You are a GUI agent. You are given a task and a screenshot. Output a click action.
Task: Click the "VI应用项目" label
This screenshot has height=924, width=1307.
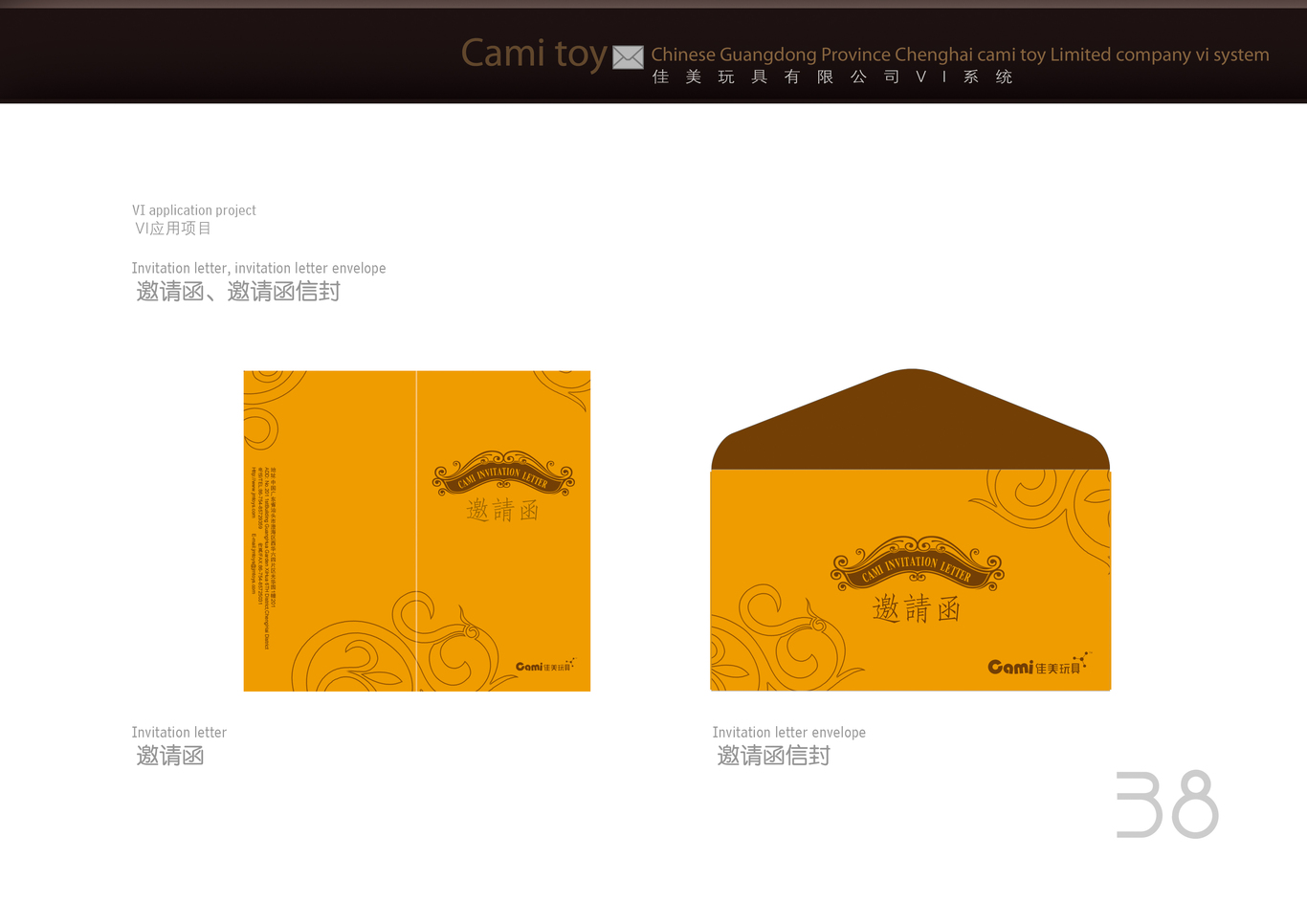(x=173, y=229)
